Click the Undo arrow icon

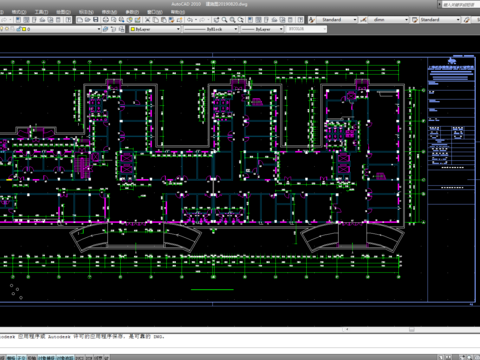[x=190, y=20]
